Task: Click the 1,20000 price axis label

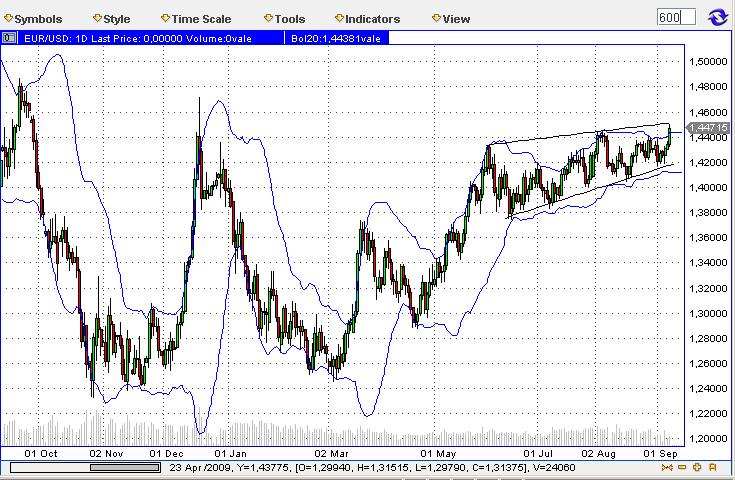Action: [x=708, y=439]
